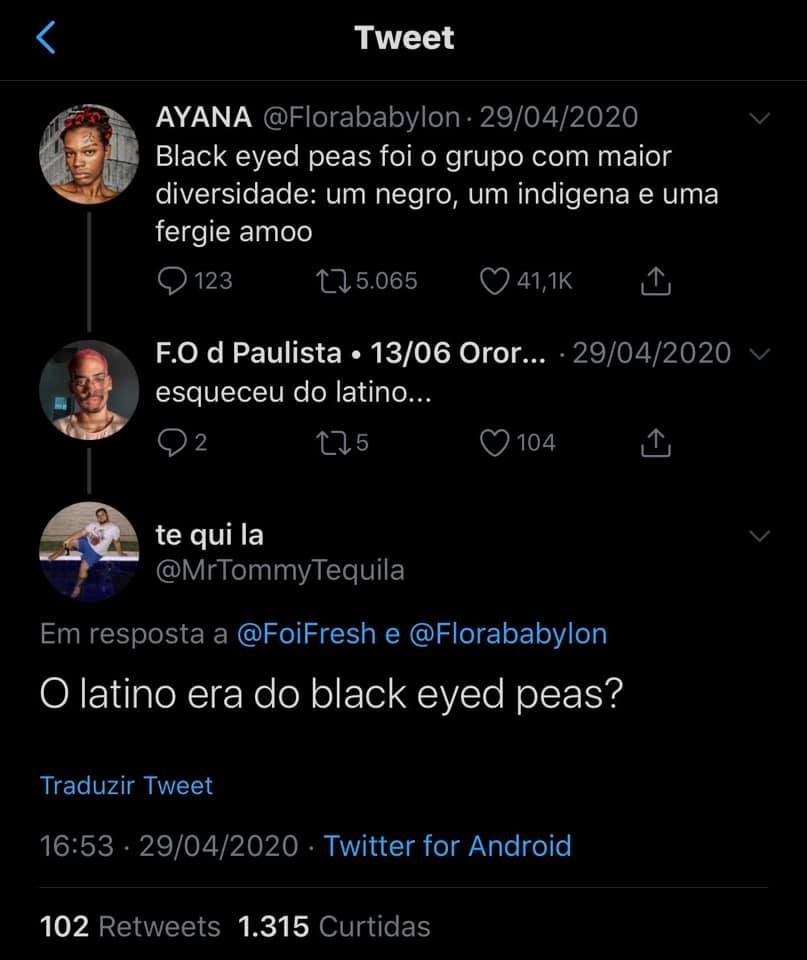View F.O d Paulista's avatar
The height and width of the screenshot is (960, 807).
tap(88, 390)
